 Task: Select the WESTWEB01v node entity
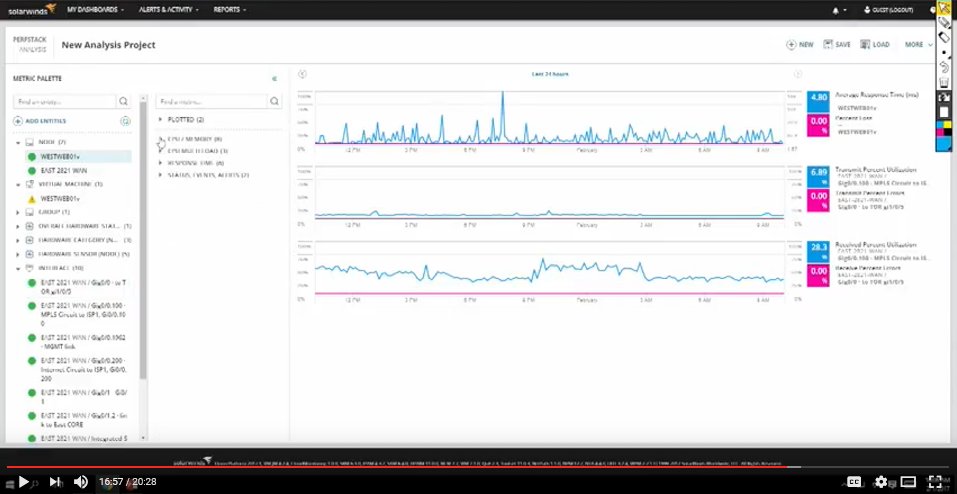[78, 156]
